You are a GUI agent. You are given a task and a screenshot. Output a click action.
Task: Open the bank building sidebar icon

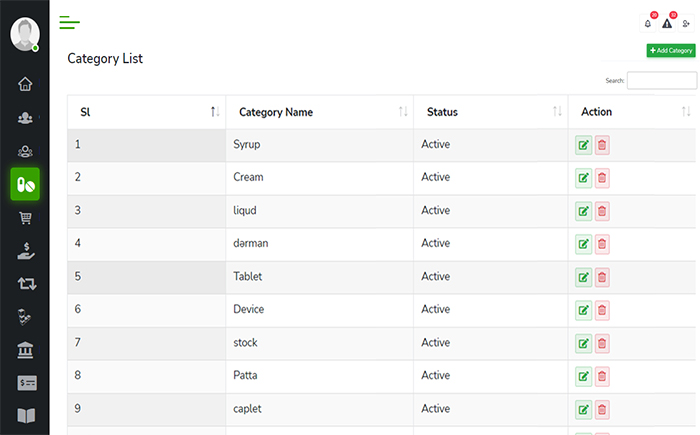tap(25, 349)
